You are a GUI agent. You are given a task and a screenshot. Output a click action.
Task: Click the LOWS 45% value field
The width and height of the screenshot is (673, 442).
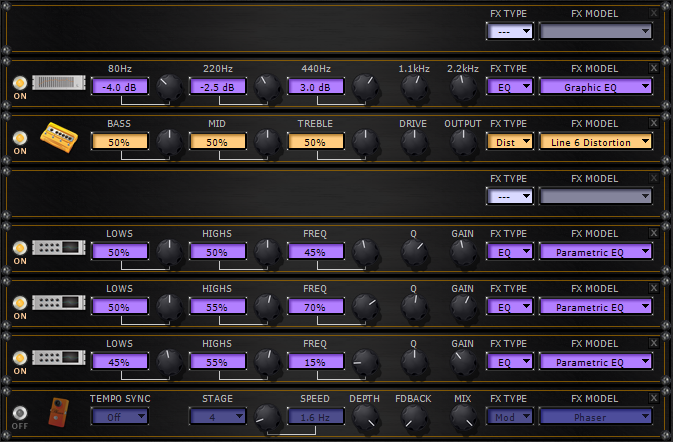(x=119, y=361)
